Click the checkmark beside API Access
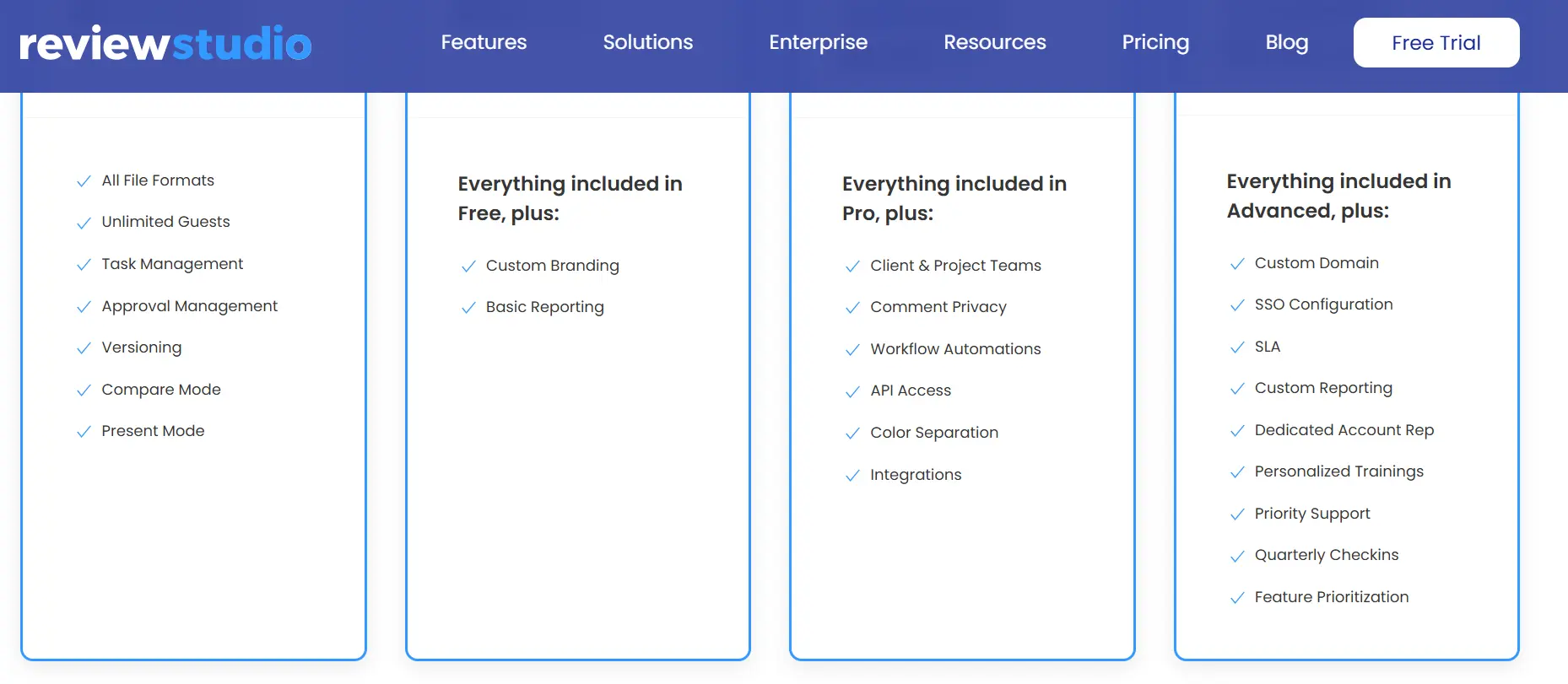This screenshot has width=1568, height=684. [x=852, y=391]
